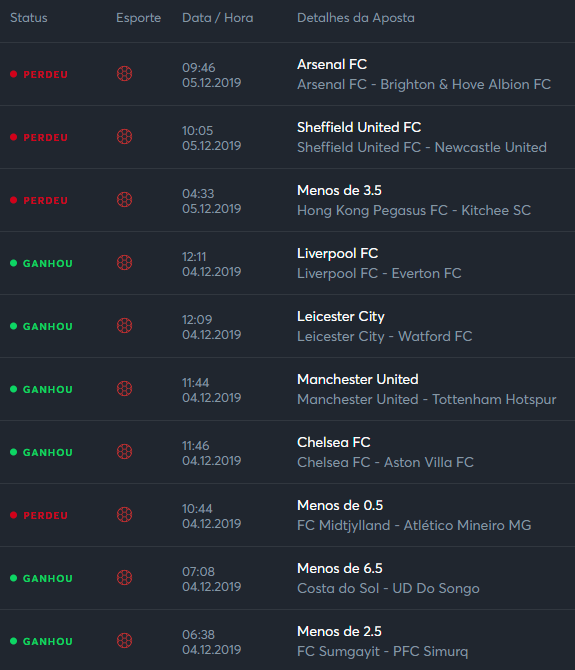Click the 11:44 04.12.2019 date entry

pyautogui.click(x=211, y=390)
